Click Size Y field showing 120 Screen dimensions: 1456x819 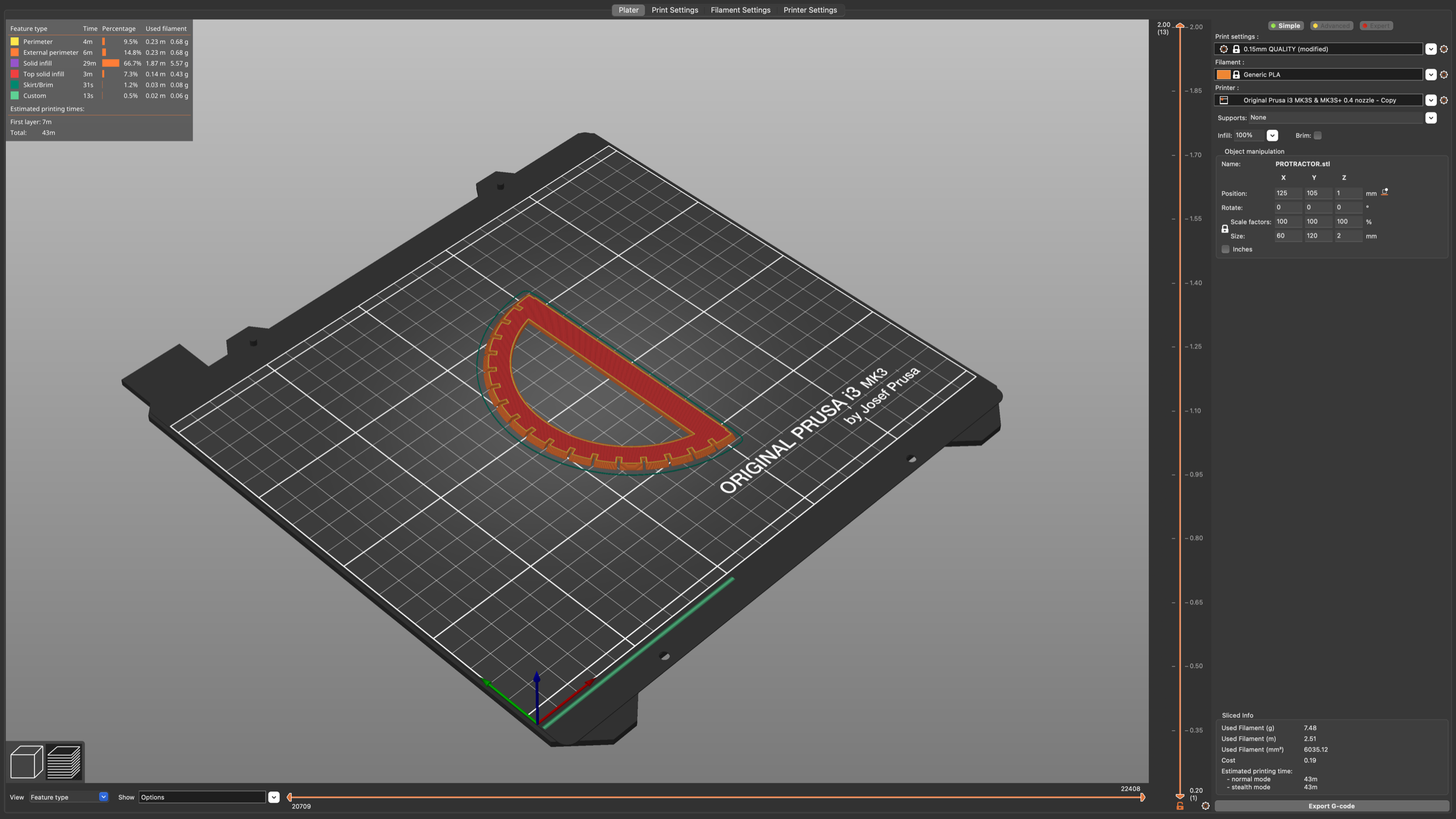pyautogui.click(x=1318, y=236)
